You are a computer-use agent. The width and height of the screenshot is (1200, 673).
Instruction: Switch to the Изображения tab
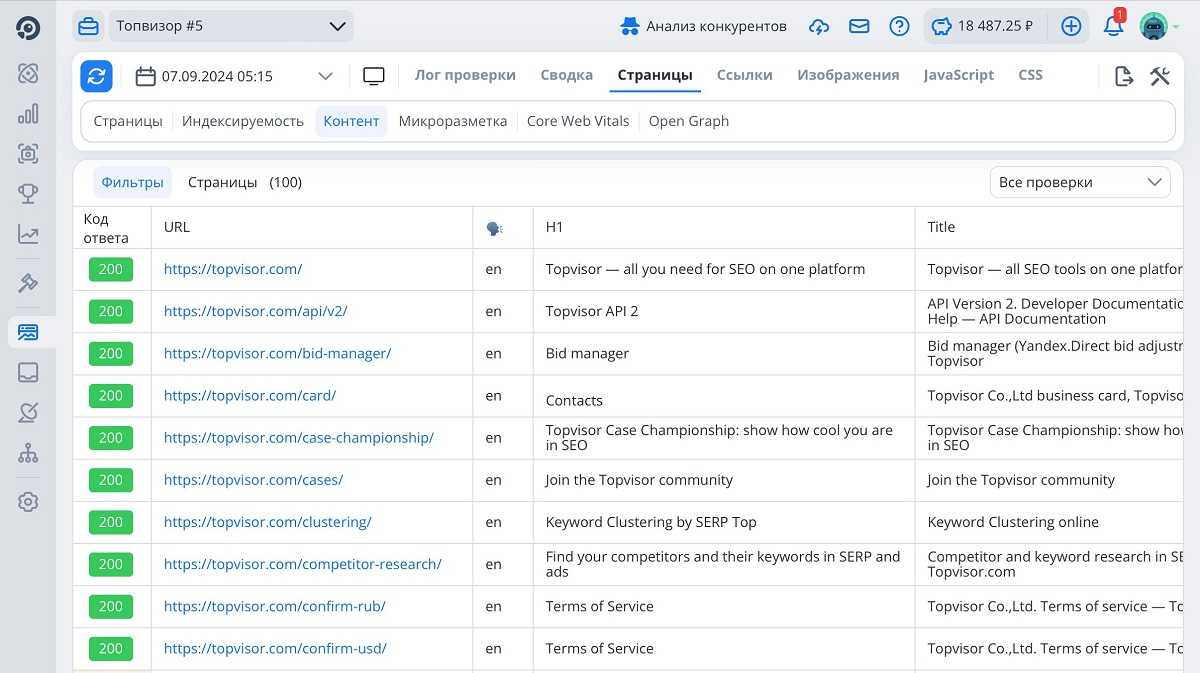(x=848, y=75)
